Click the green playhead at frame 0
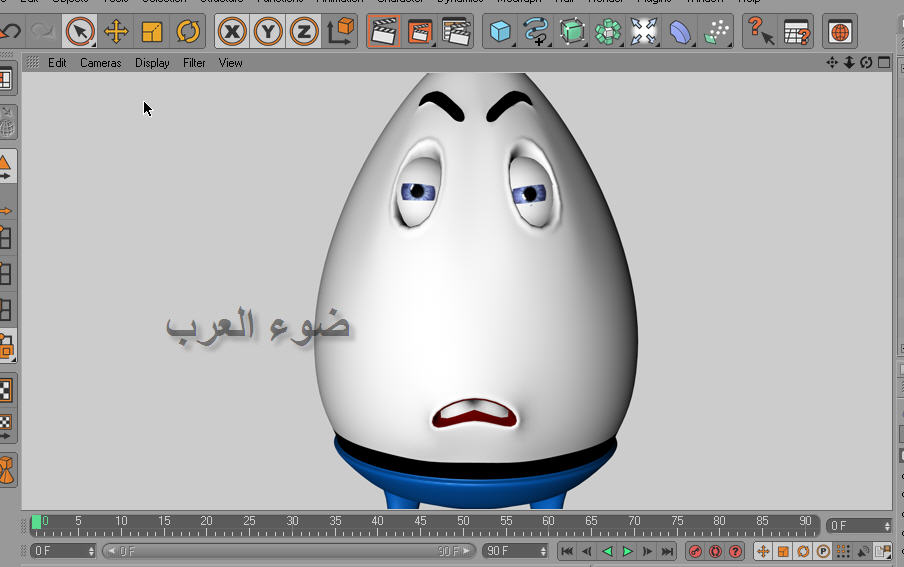Image resolution: width=904 pixels, height=567 pixels. pos(36,522)
